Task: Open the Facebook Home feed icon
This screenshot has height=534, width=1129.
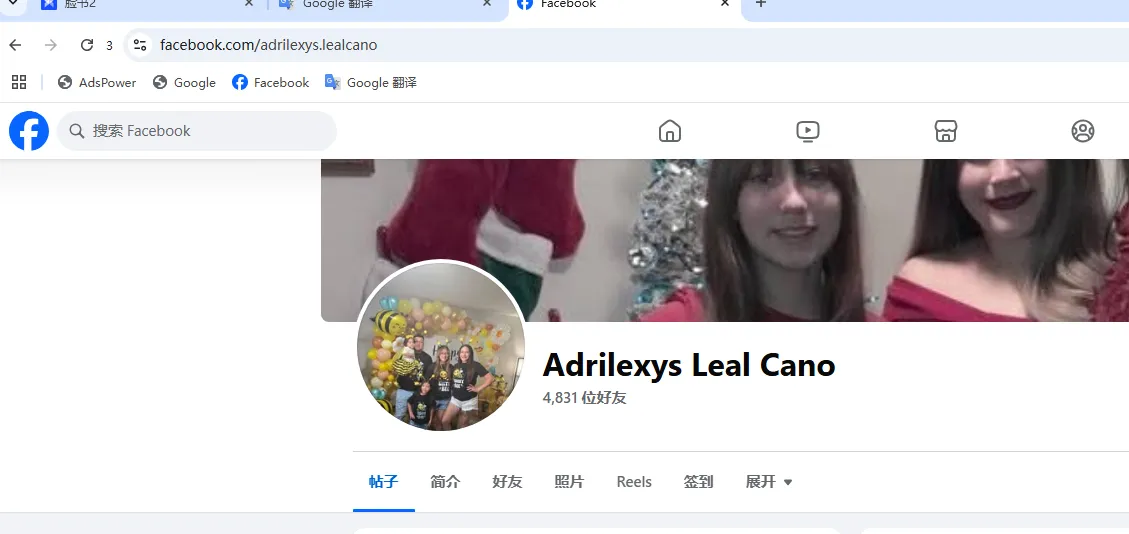Action: point(670,131)
